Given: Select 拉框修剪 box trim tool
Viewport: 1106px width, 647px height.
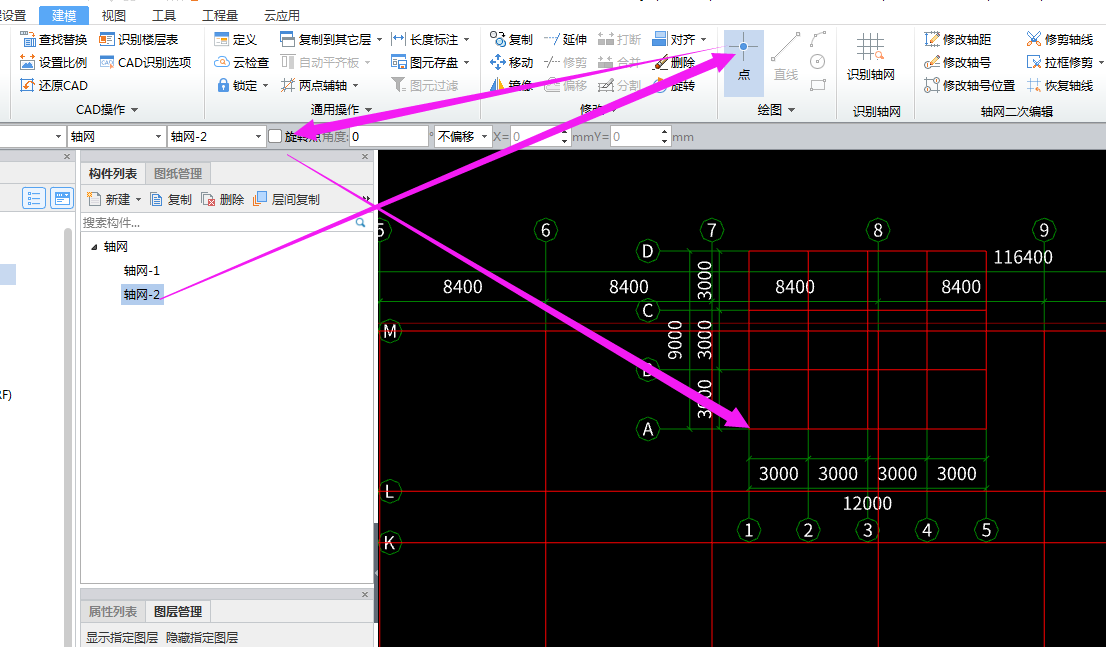Looking at the screenshot, I should tap(1060, 62).
